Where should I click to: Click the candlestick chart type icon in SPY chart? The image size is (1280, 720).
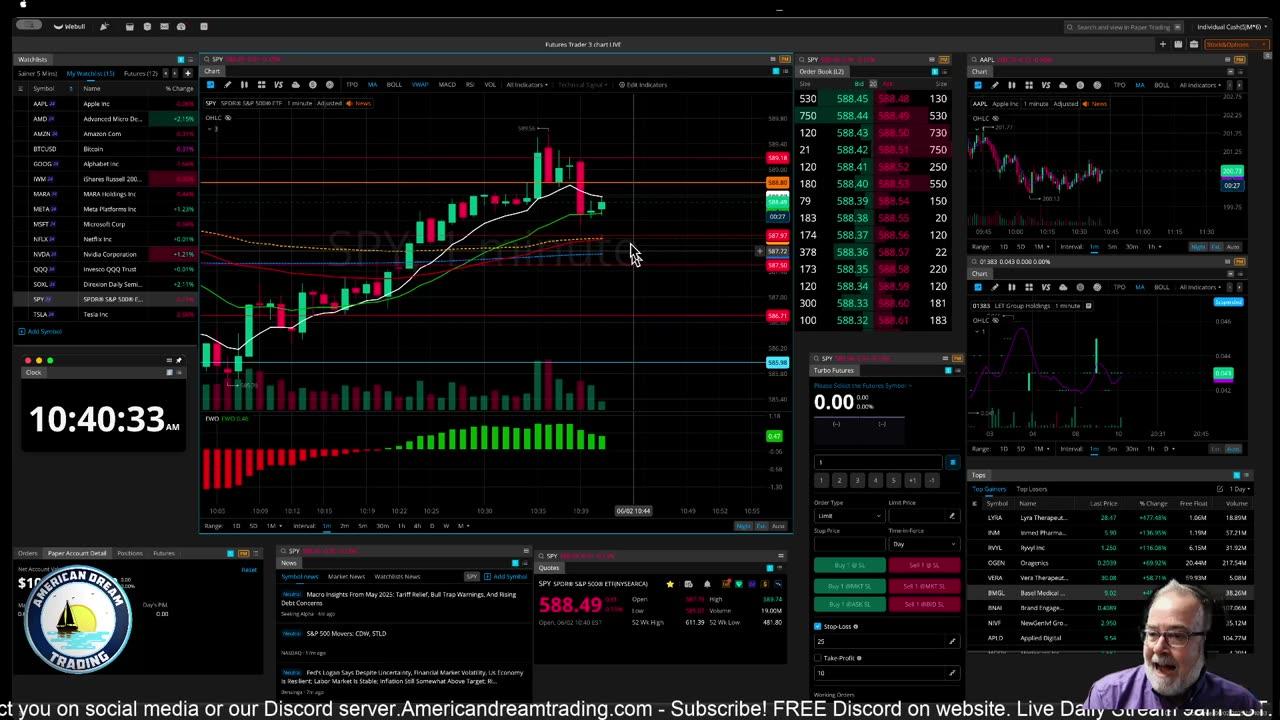click(244, 85)
